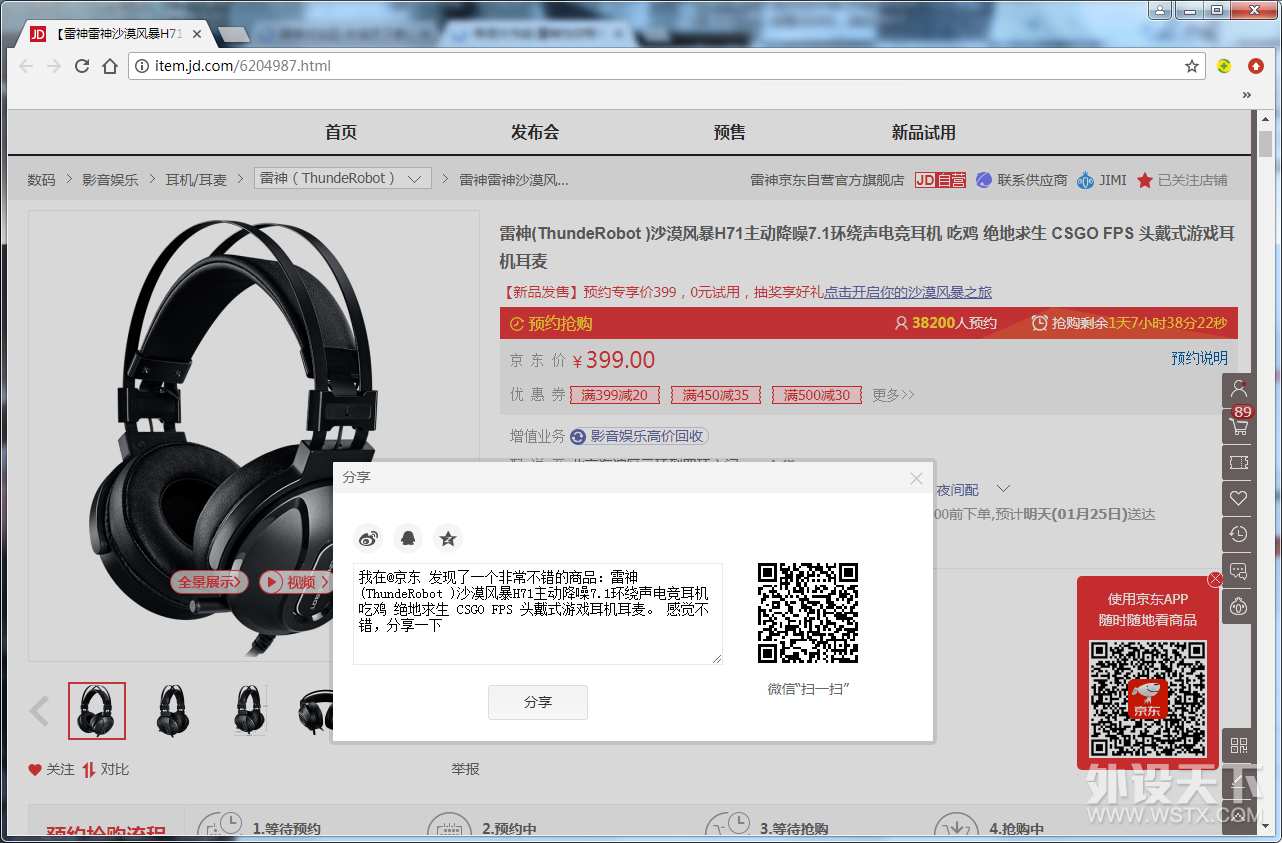Image resolution: width=1282 pixels, height=843 pixels.
Task: Open 全景展示 panoramic view button
Action: [x=209, y=582]
